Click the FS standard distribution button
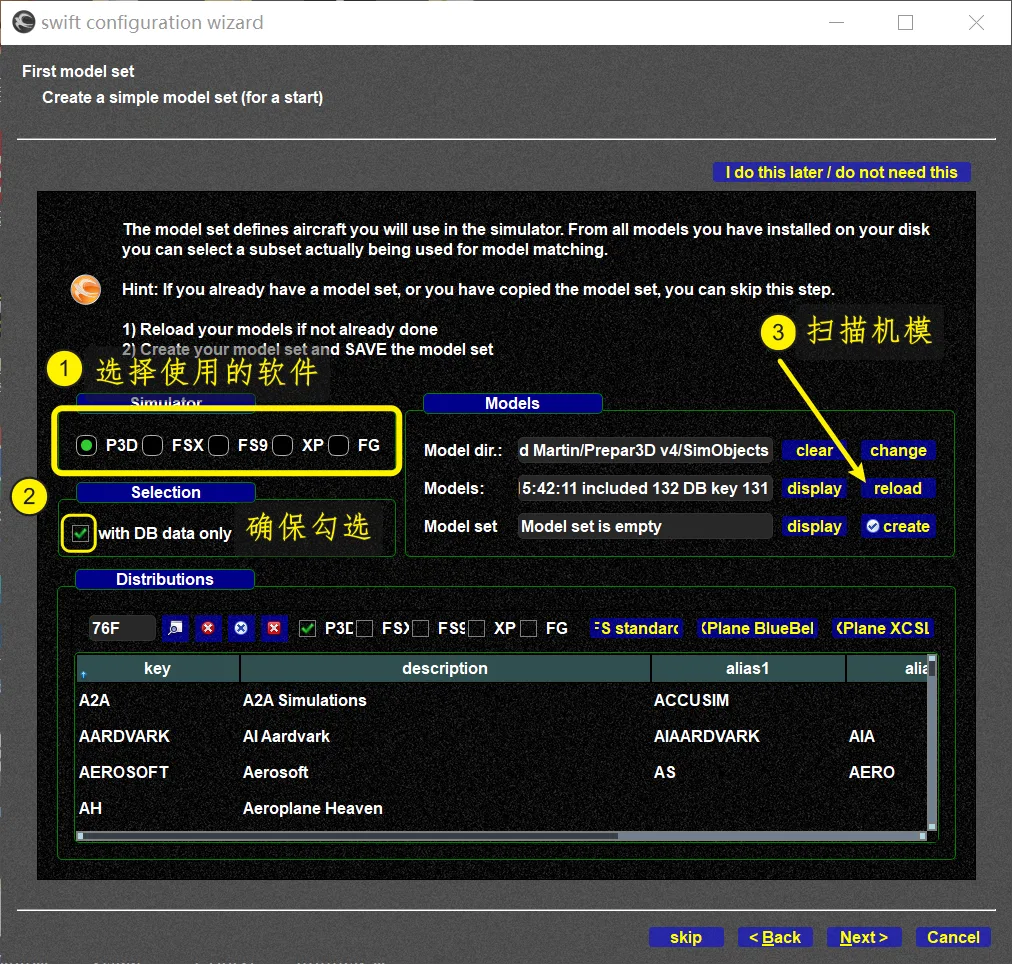1012x964 pixels. pyautogui.click(x=636, y=628)
